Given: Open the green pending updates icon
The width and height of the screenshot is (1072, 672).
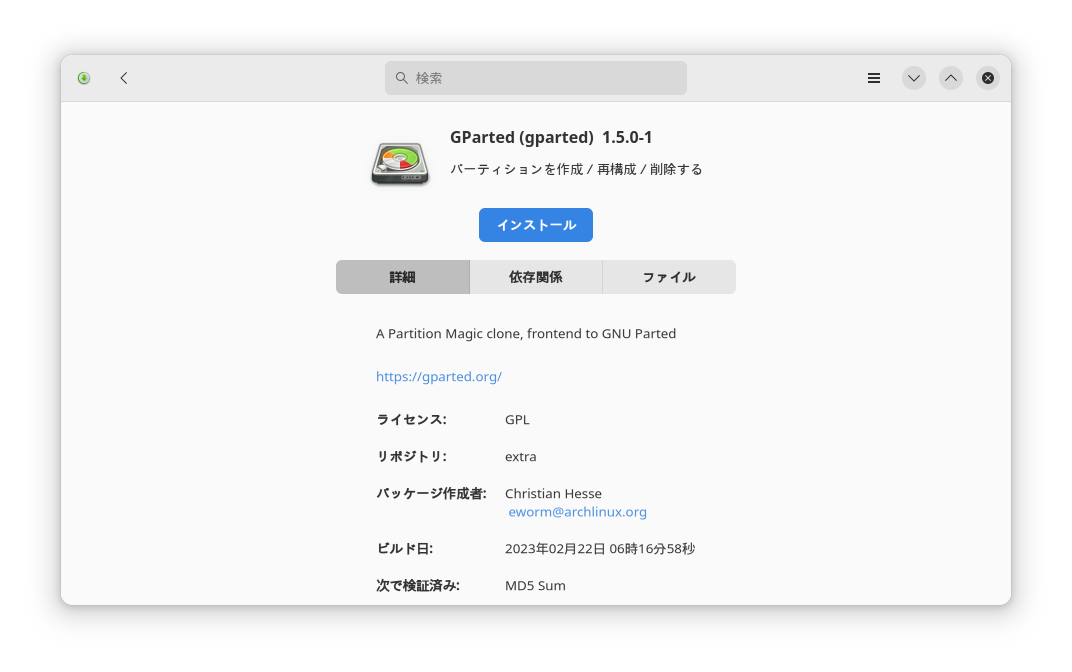Looking at the screenshot, I should (x=83, y=78).
